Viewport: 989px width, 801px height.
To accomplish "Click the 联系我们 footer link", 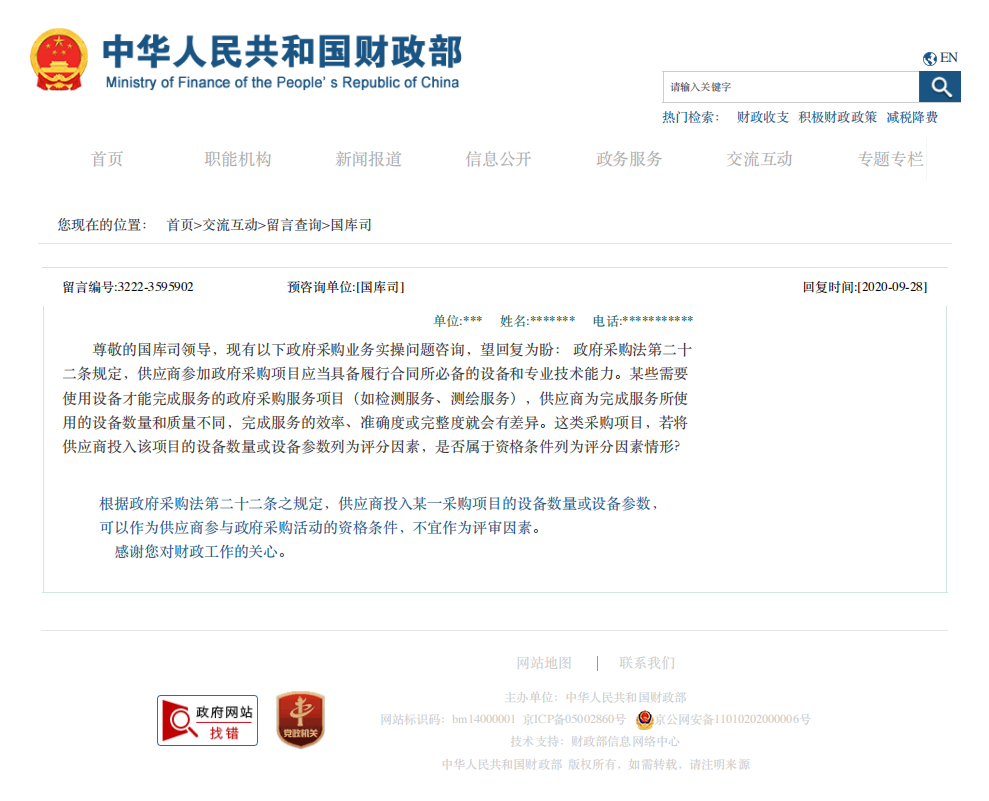I will pyautogui.click(x=645, y=662).
